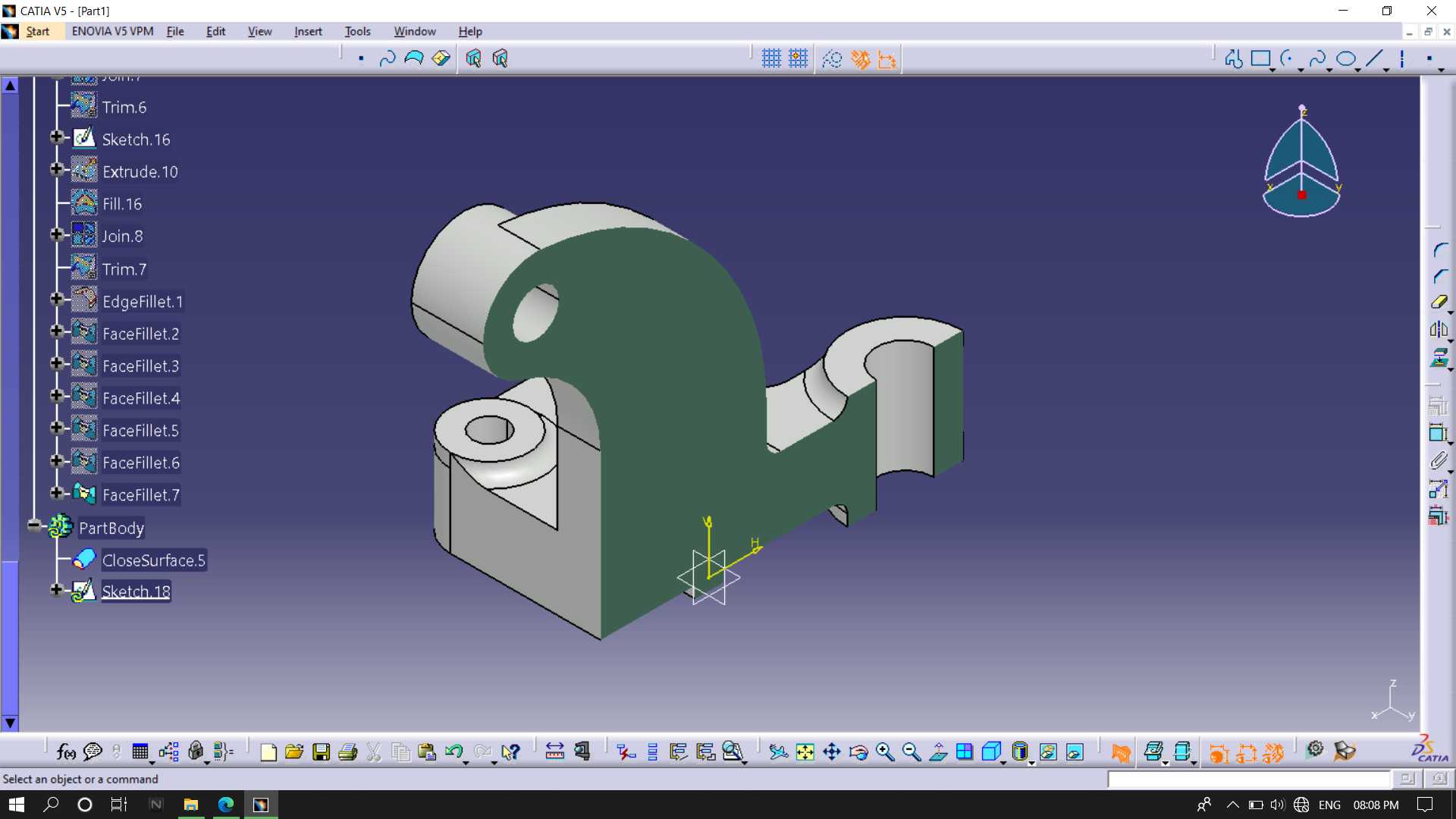
Task: Click the Undo arrow icon
Action: tap(453, 752)
